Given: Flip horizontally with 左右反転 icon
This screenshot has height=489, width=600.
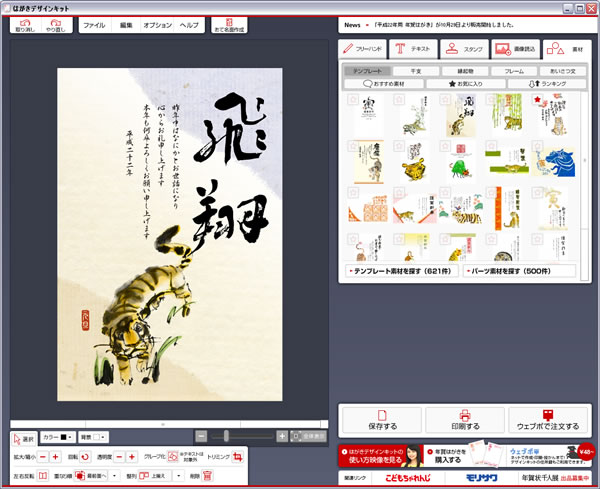Looking at the screenshot, I should point(43,476).
